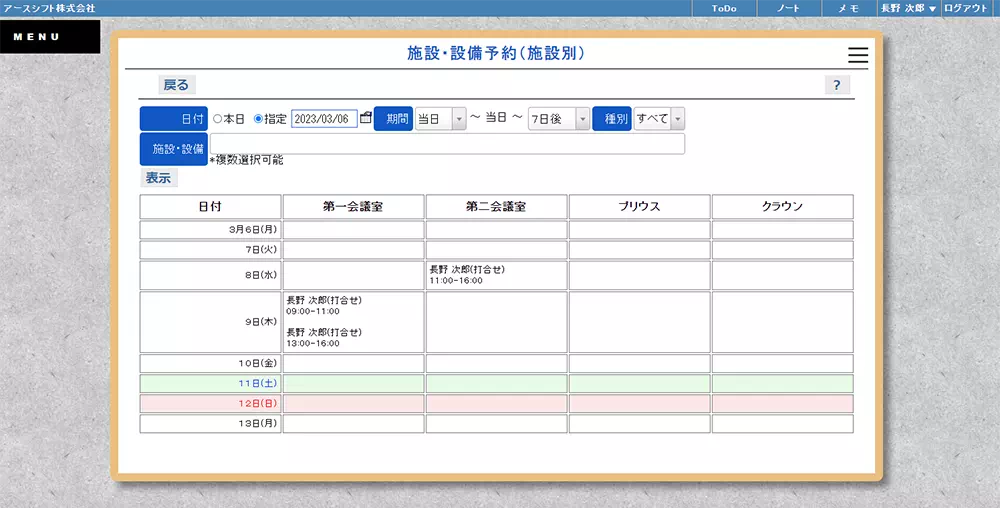Open メモ in the top bar
The image size is (1000, 508).
[848, 8]
